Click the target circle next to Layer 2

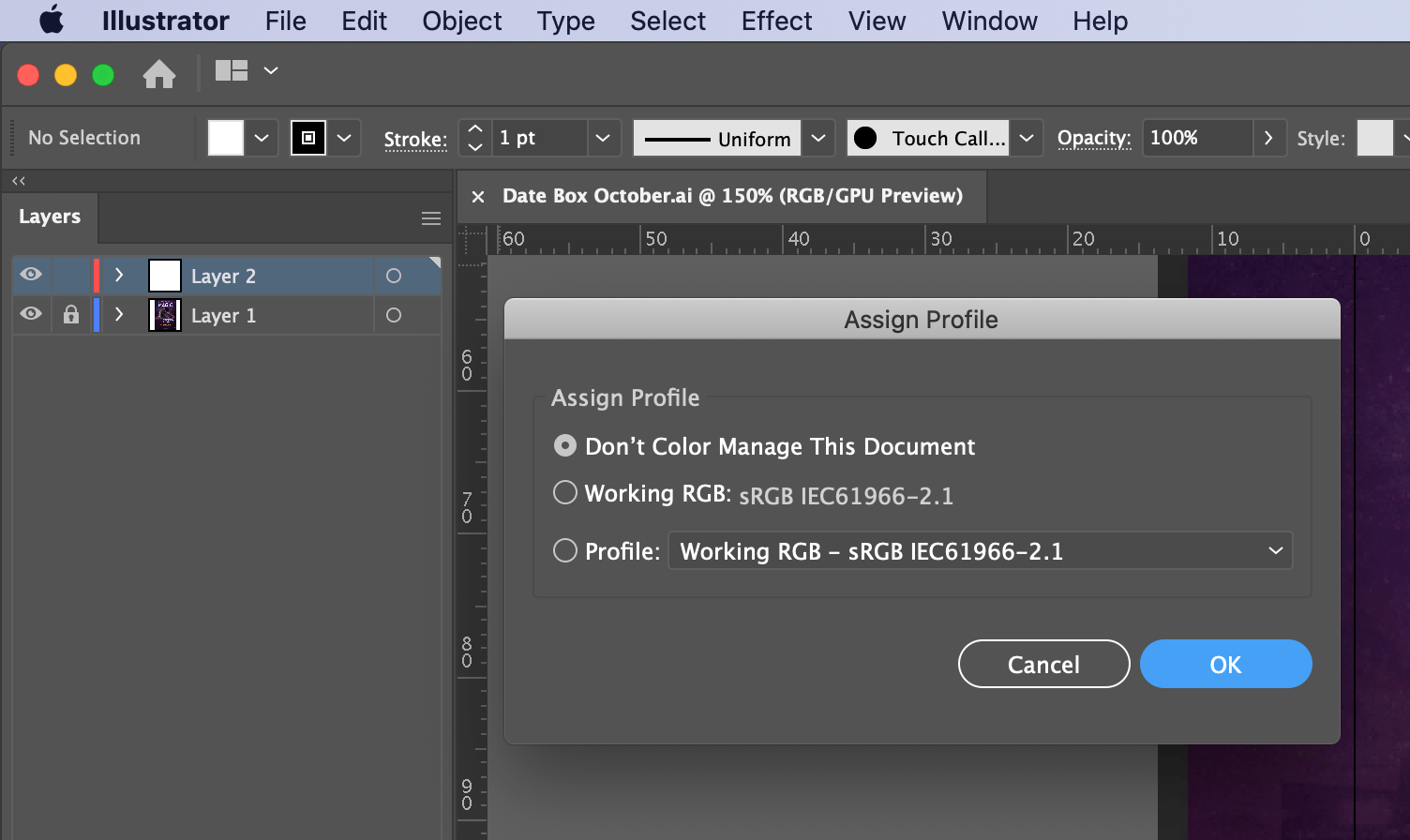tap(394, 275)
